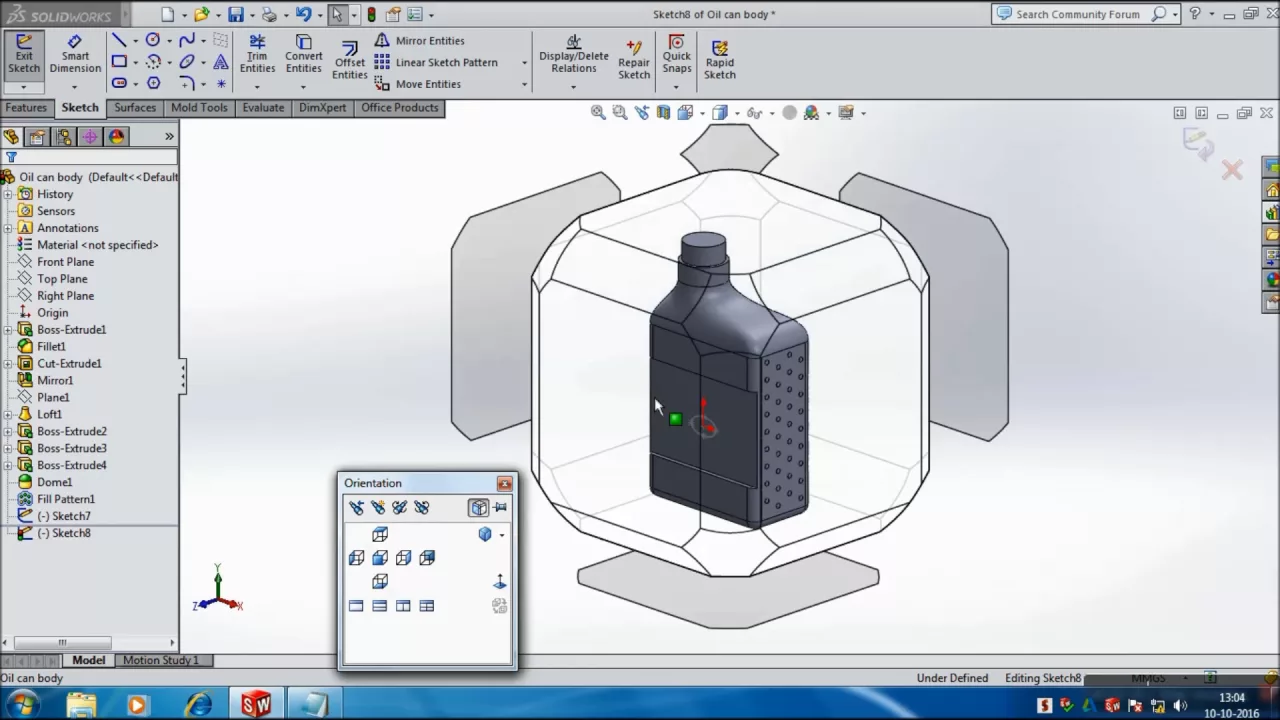The height and width of the screenshot is (720, 1280).
Task: Select two horizontal viewports in Orientation dialog
Action: coord(379,606)
